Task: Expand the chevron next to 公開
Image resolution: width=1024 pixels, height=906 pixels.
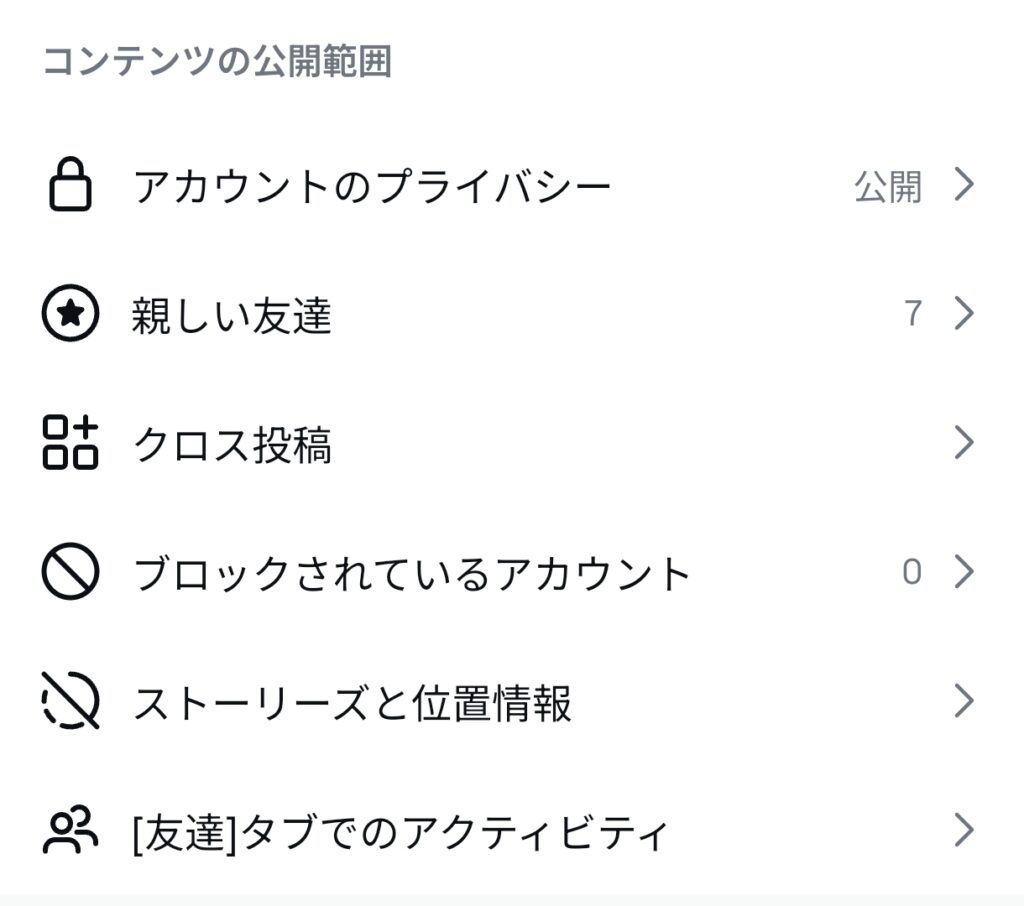Action: click(963, 186)
